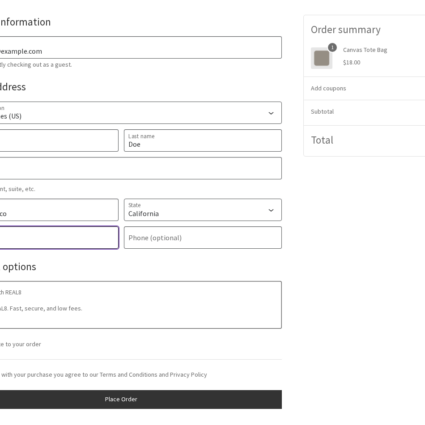Screen dimensions: 425x425
Task: Open the country/region dropdown
Action: tap(140, 113)
